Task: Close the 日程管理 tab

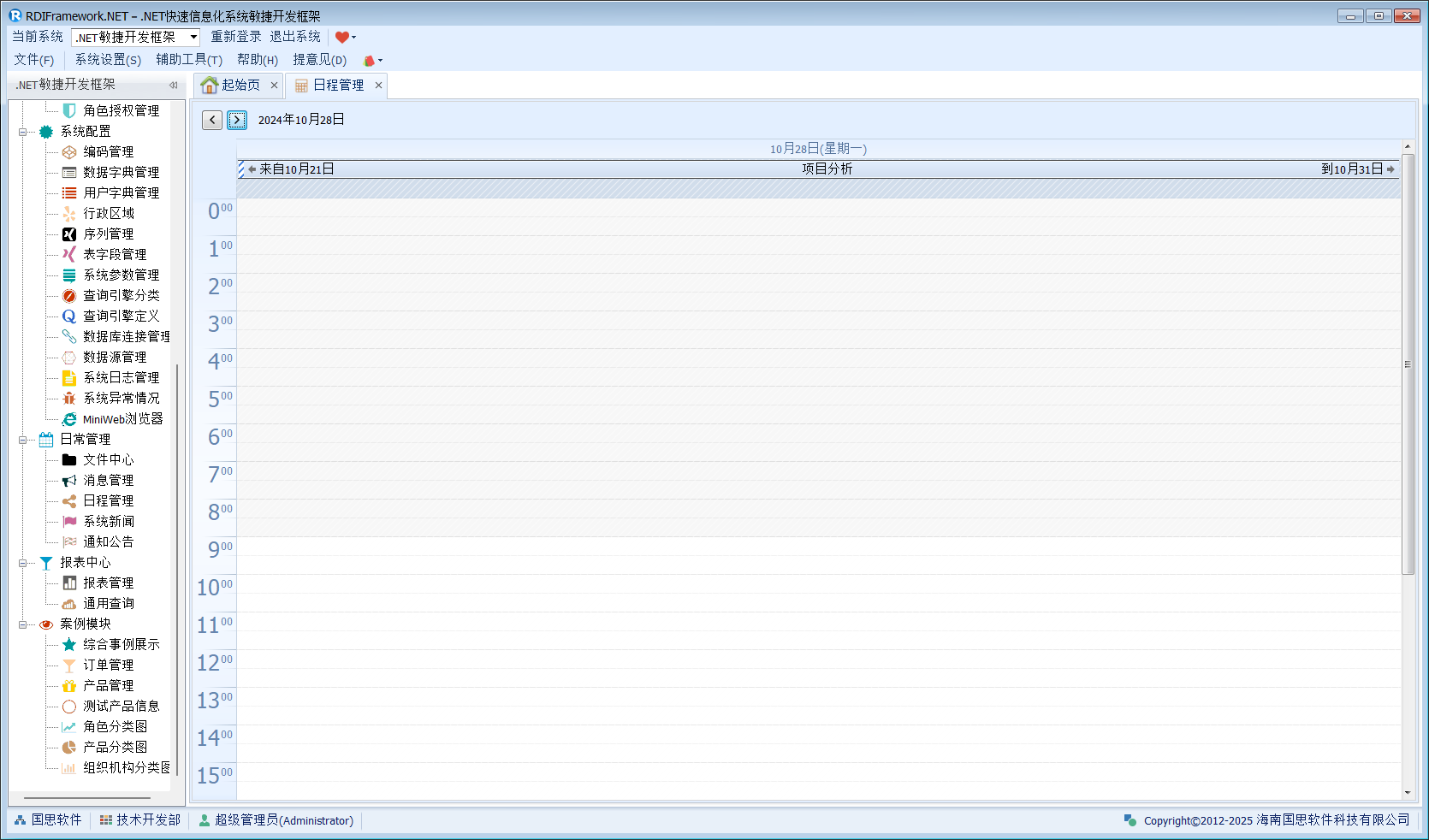Action: coord(378,86)
